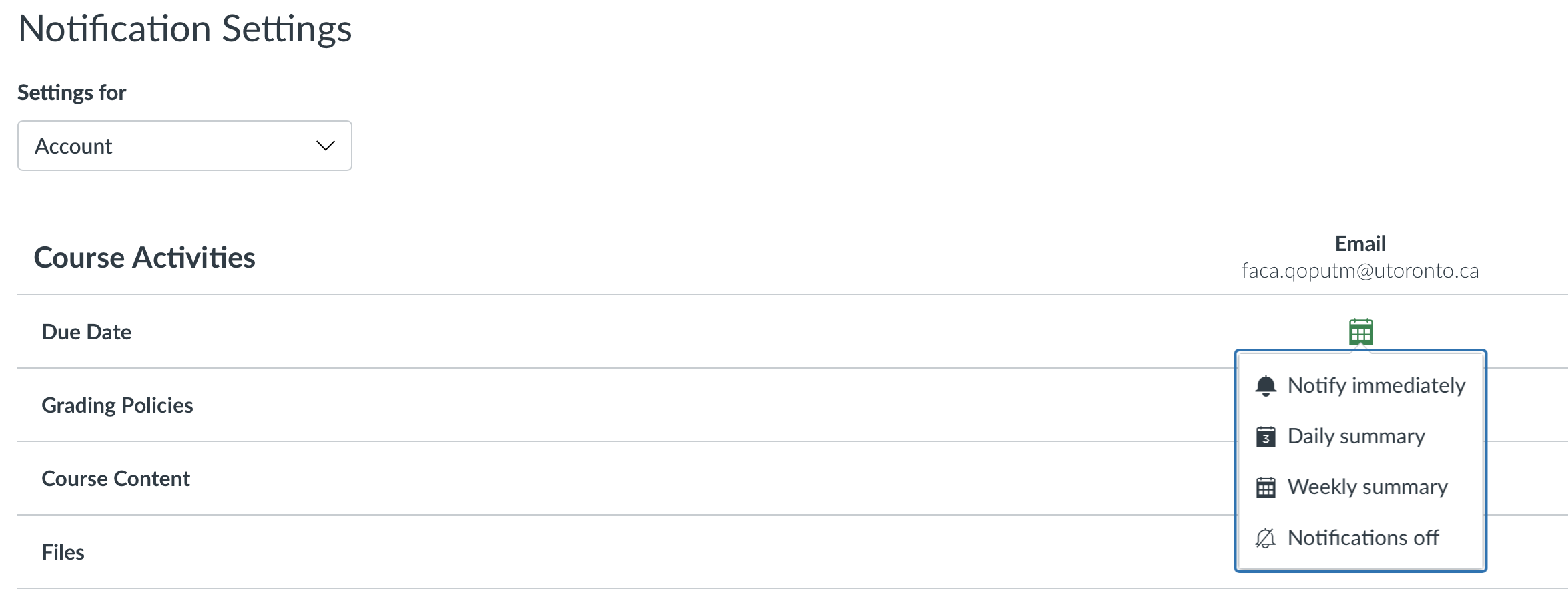
Task: Click the Due Date row label
Action: click(x=87, y=332)
